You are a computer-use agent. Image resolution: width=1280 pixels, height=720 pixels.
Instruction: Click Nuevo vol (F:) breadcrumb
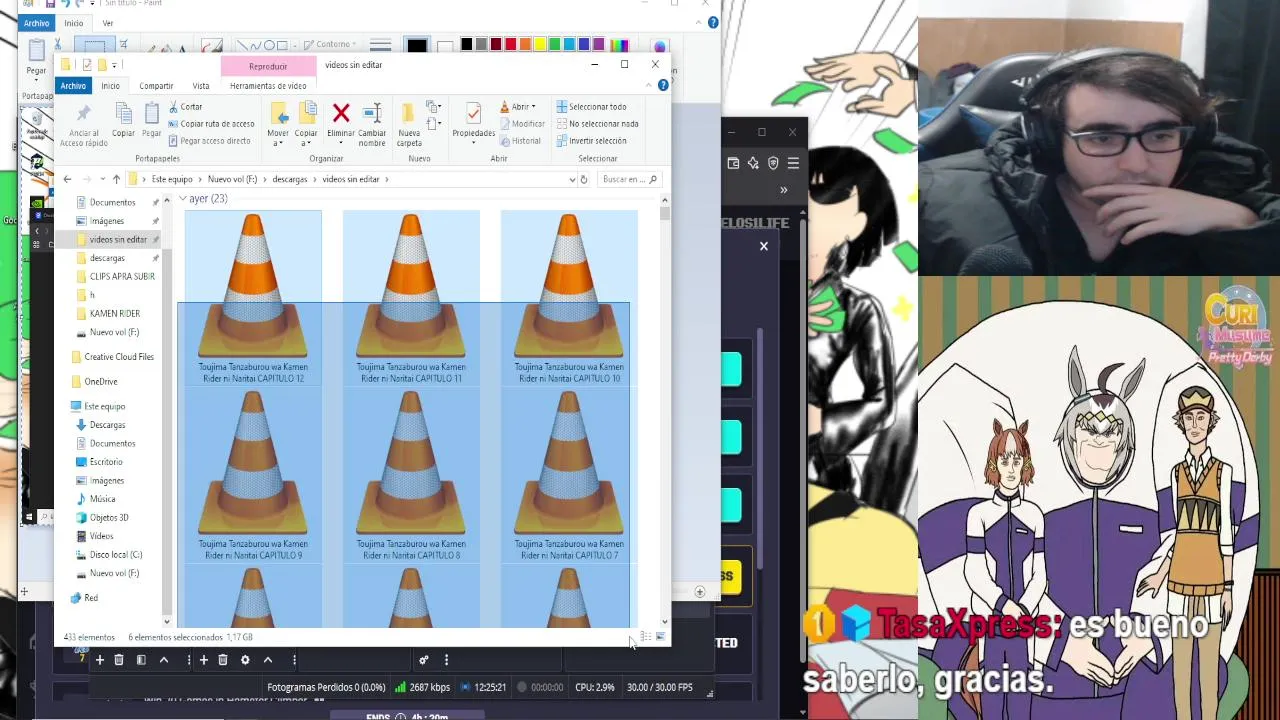point(232,179)
